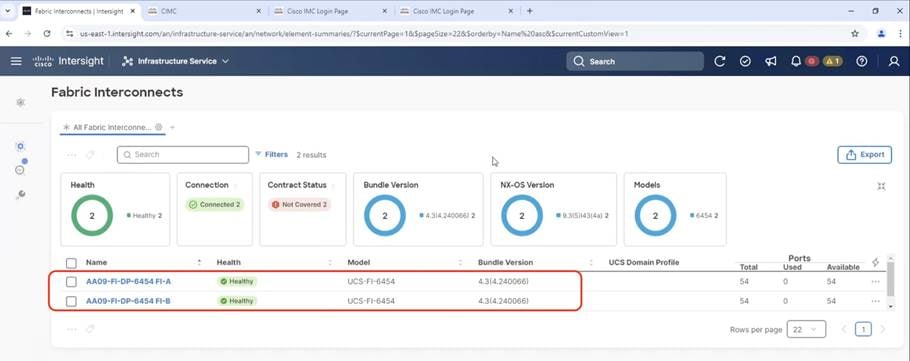Click the Cisco Intersight logo
Viewport: 910px width, 361px height.
pos(68,61)
